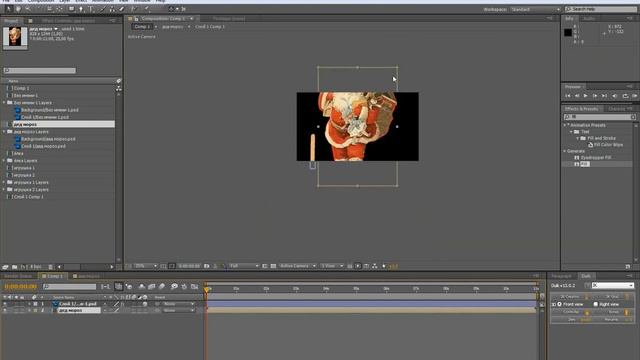The width and height of the screenshot is (640, 360).
Task: Switch to Effects & Presets tab
Action: (582, 109)
